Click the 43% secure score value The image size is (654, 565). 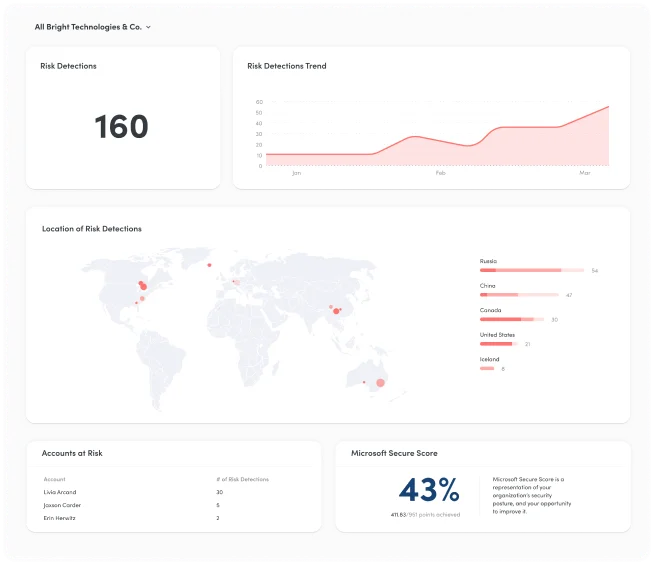429,490
